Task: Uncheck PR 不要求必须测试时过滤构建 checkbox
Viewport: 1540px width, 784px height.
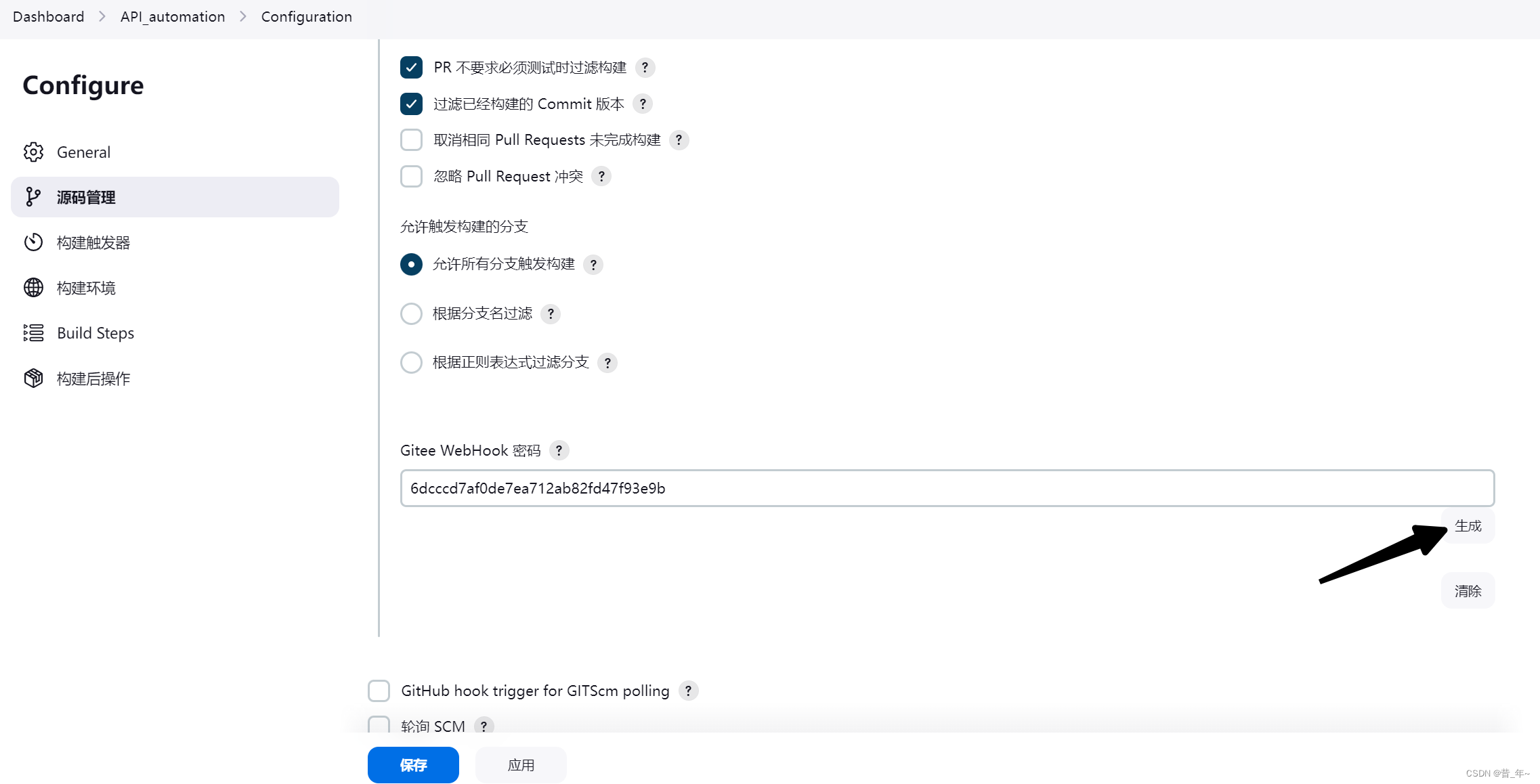Action: coord(411,68)
